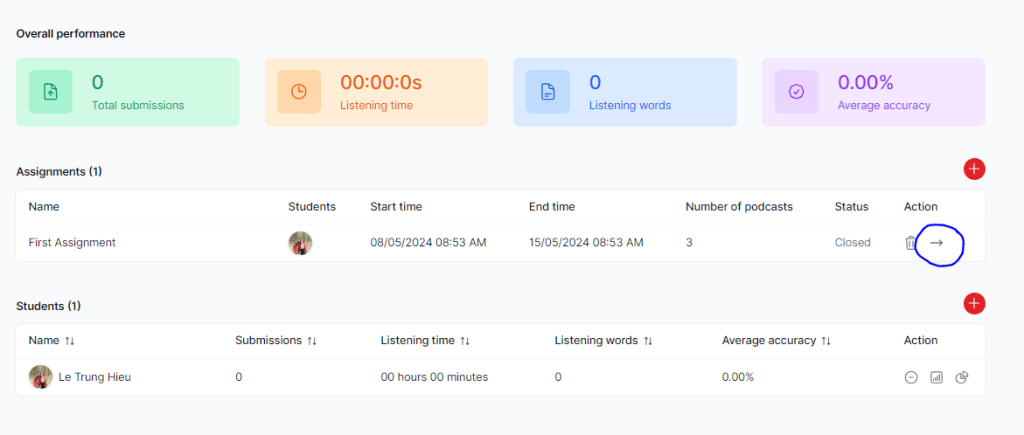Sort students by Submissions column
The width and height of the screenshot is (1024, 435).
pos(312,341)
